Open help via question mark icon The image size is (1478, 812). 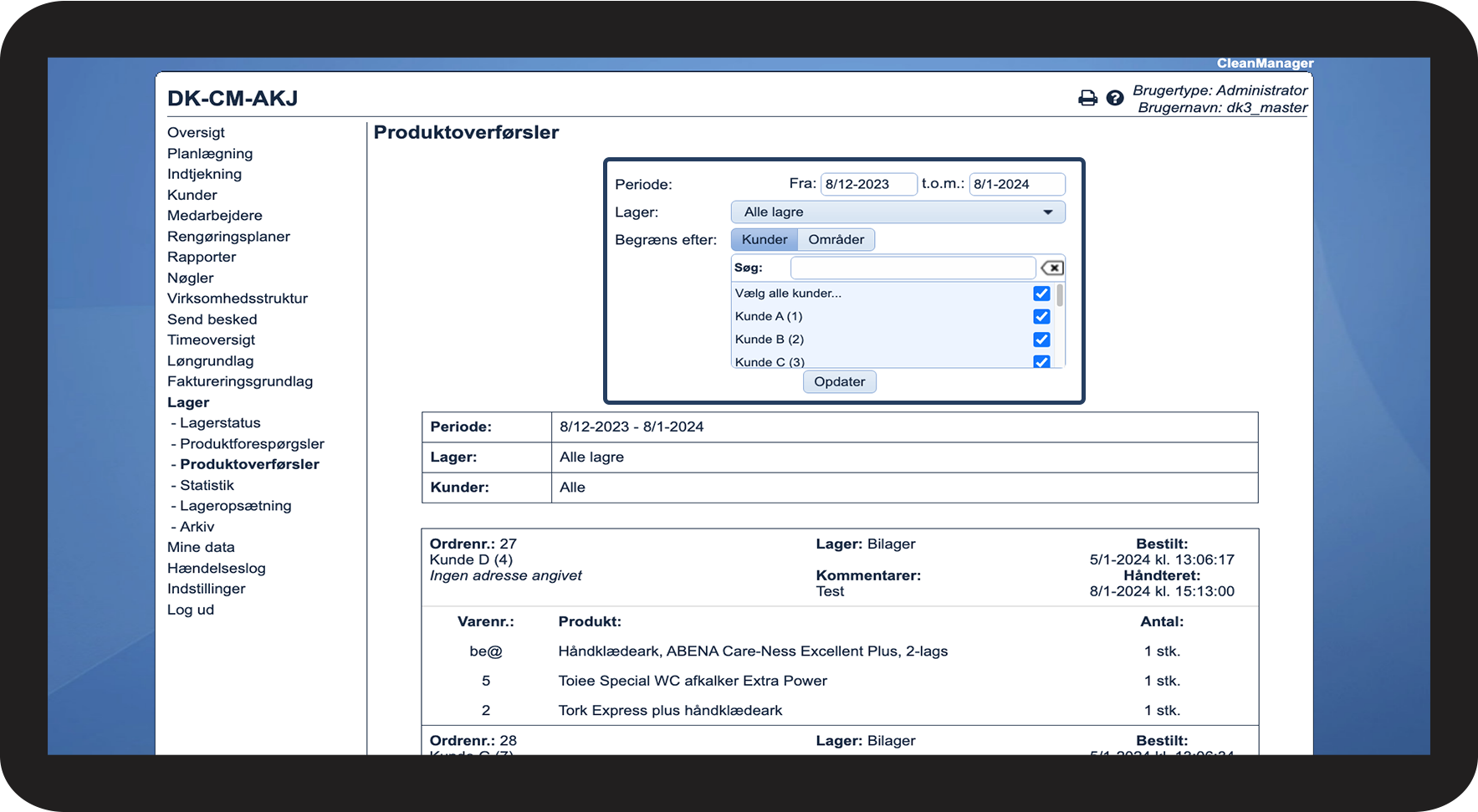pyautogui.click(x=1114, y=99)
